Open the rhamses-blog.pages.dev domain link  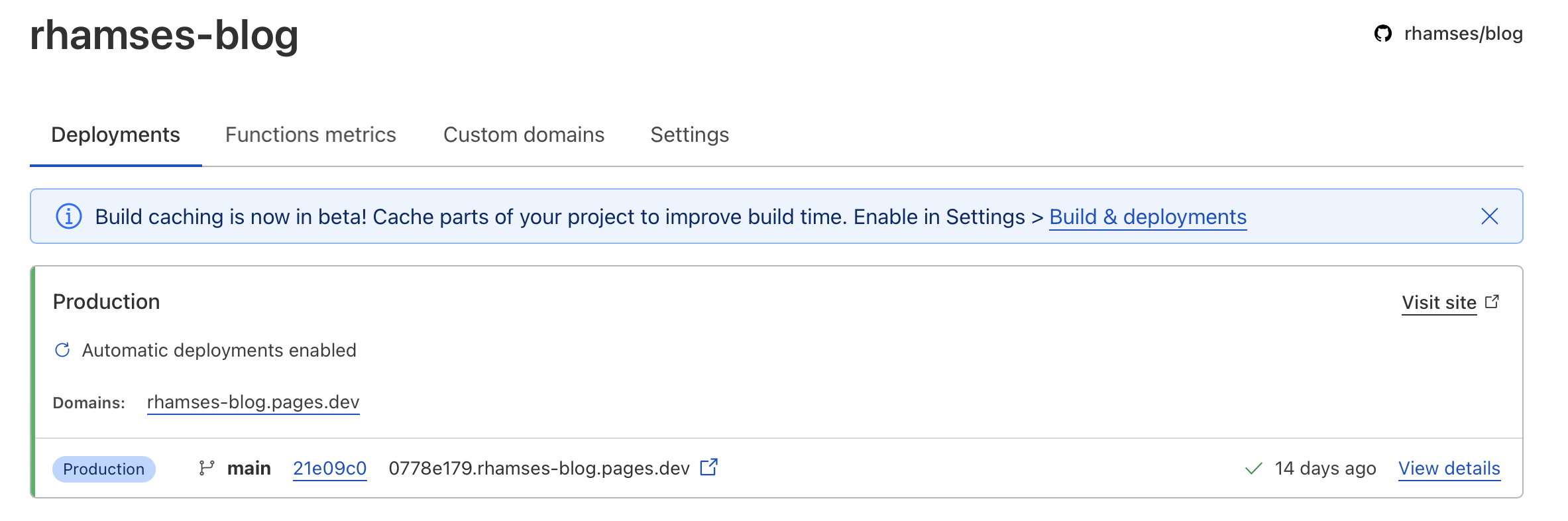click(x=253, y=402)
